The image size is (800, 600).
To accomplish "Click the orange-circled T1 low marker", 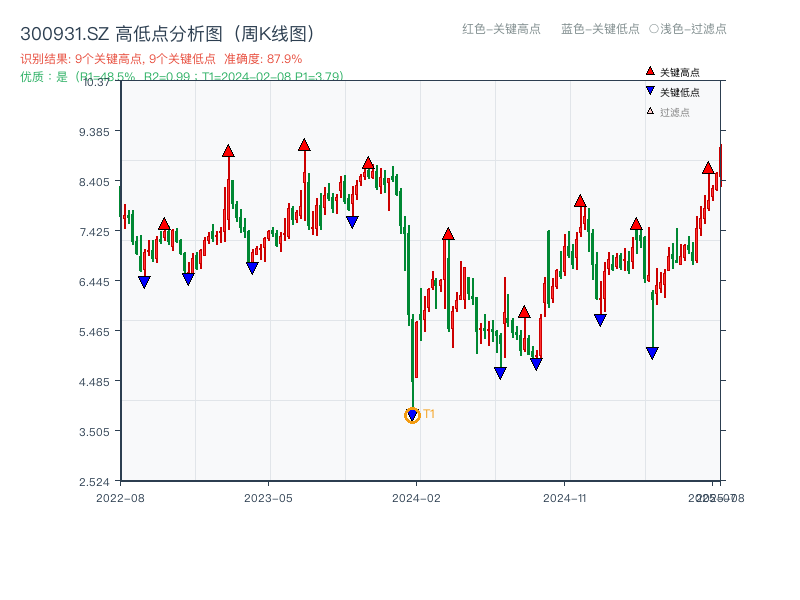I will (x=412, y=415).
